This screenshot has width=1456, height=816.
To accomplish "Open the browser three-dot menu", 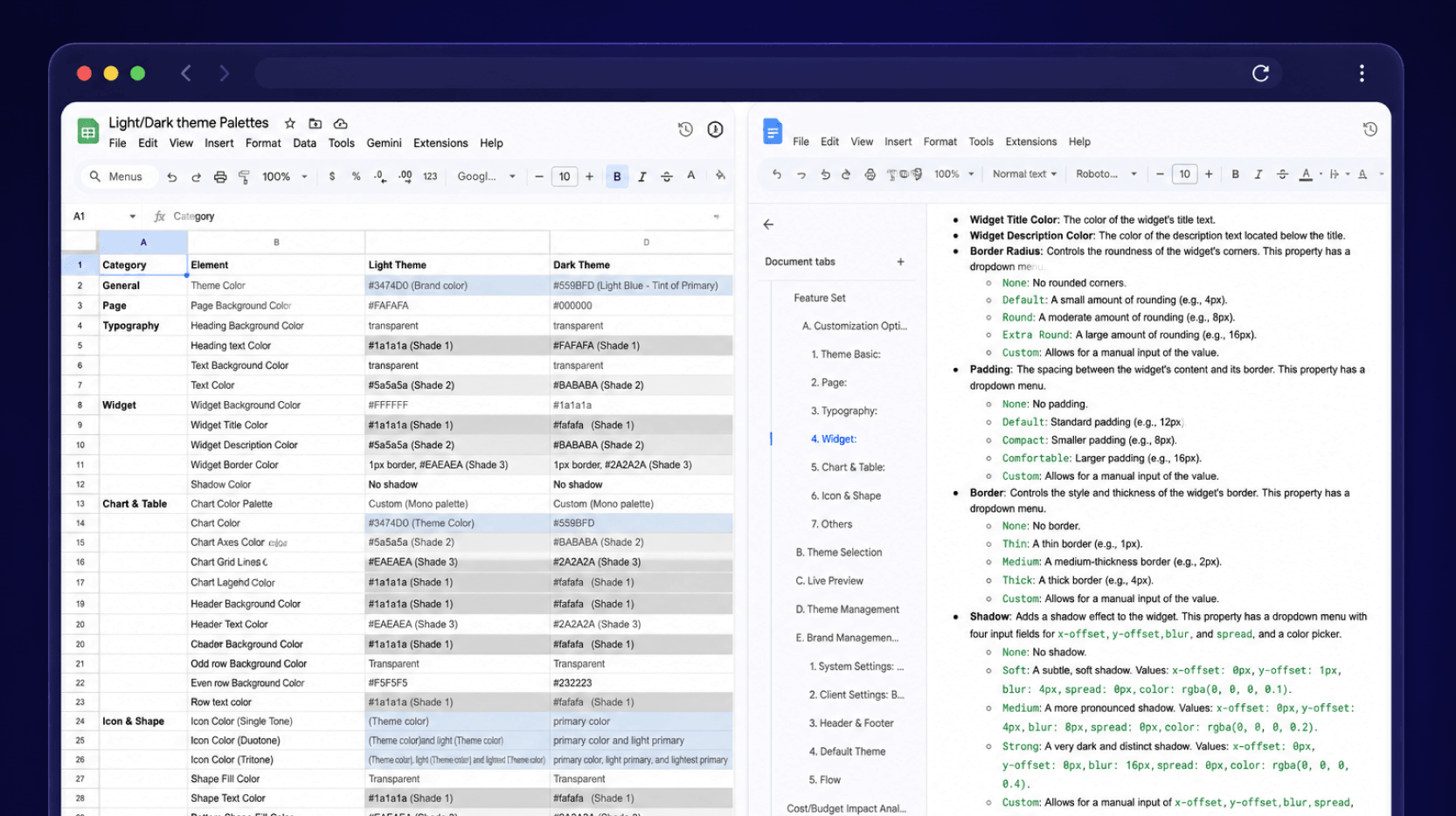I will tap(1362, 73).
